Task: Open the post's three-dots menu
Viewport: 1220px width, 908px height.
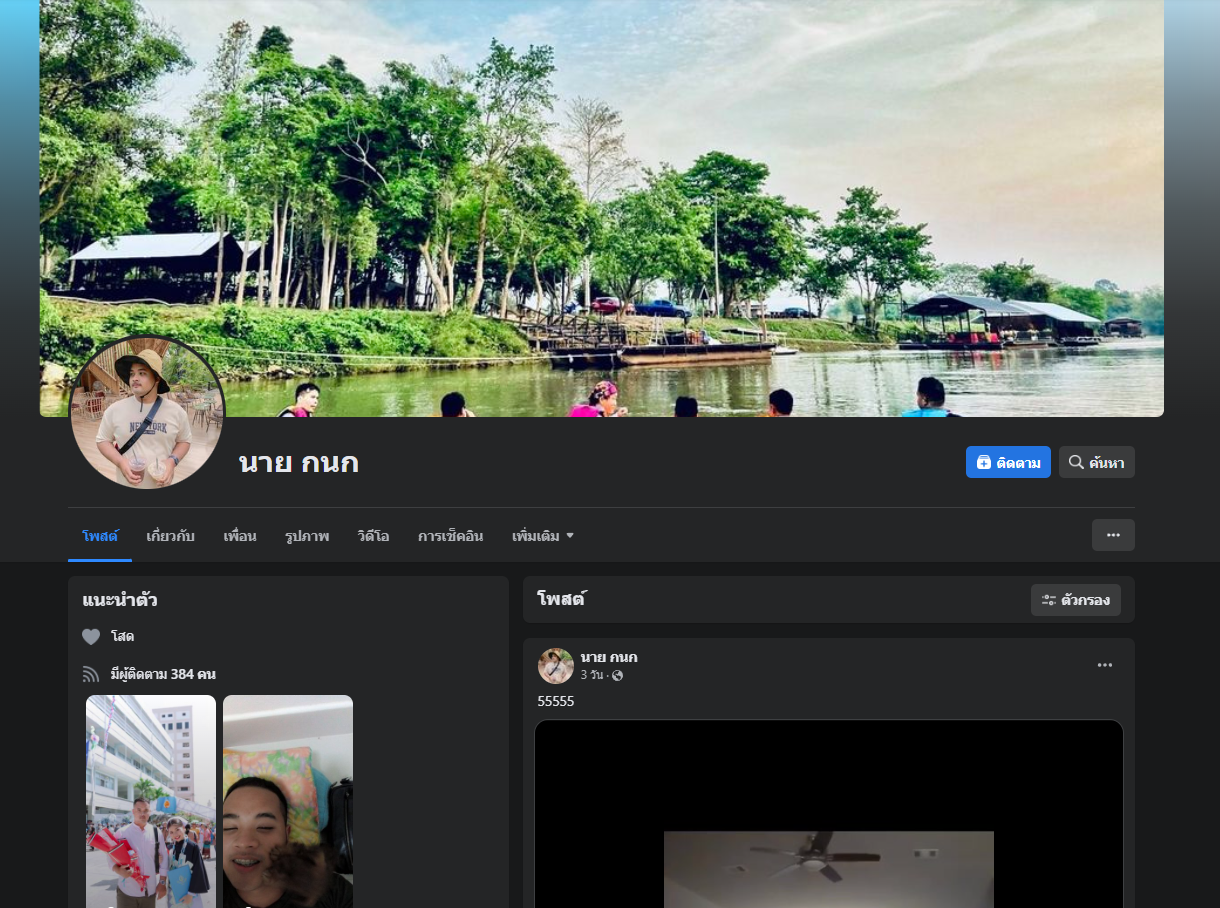Action: pyautogui.click(x=1105, y=665)
